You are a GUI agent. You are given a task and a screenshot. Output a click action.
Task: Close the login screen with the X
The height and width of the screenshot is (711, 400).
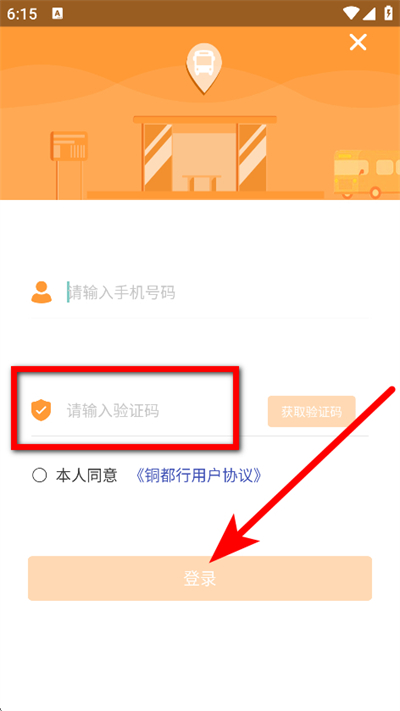(357, 43)
